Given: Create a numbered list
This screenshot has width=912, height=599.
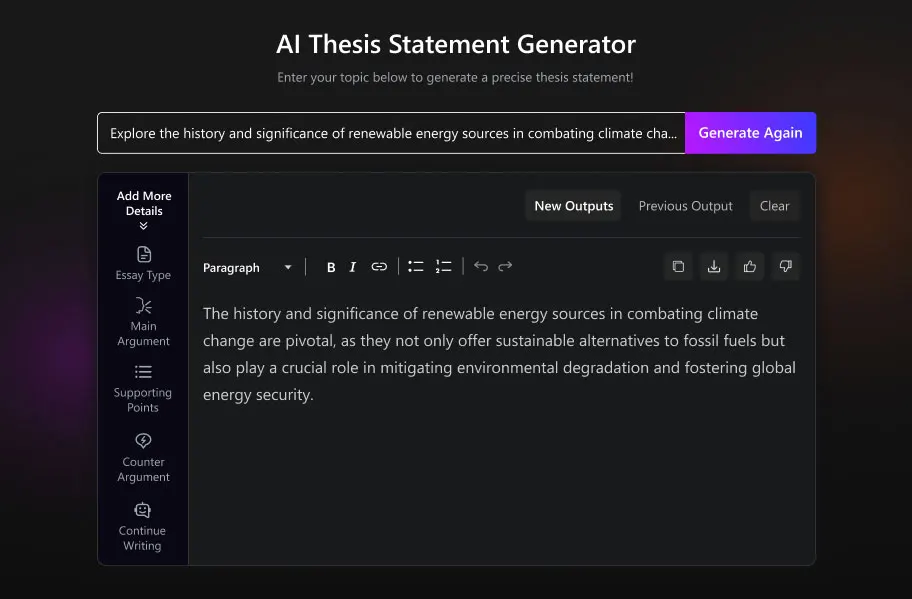Looking at the screenshot, I should click(x=443, y=267).
